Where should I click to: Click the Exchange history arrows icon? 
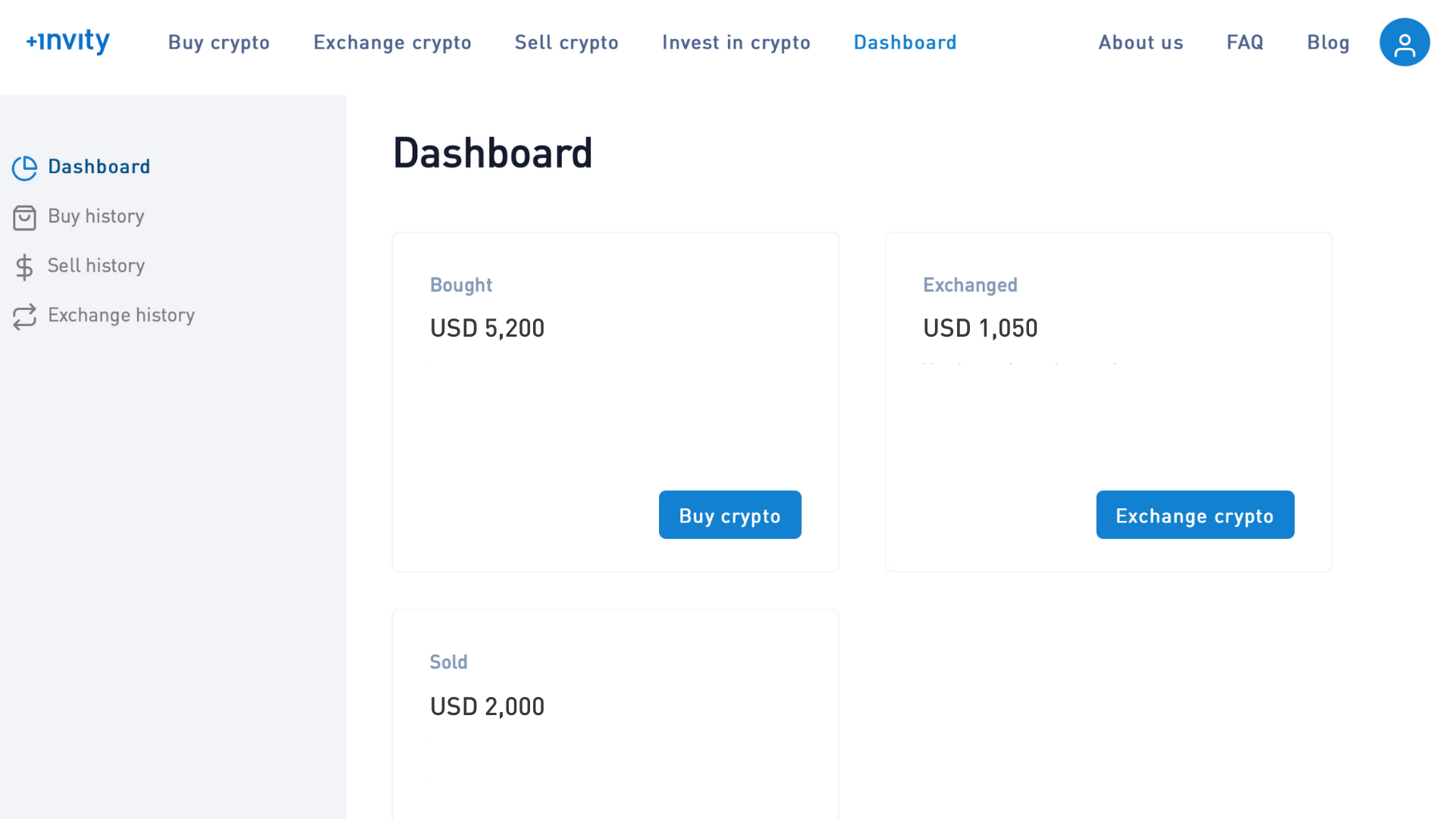[24, 316]
